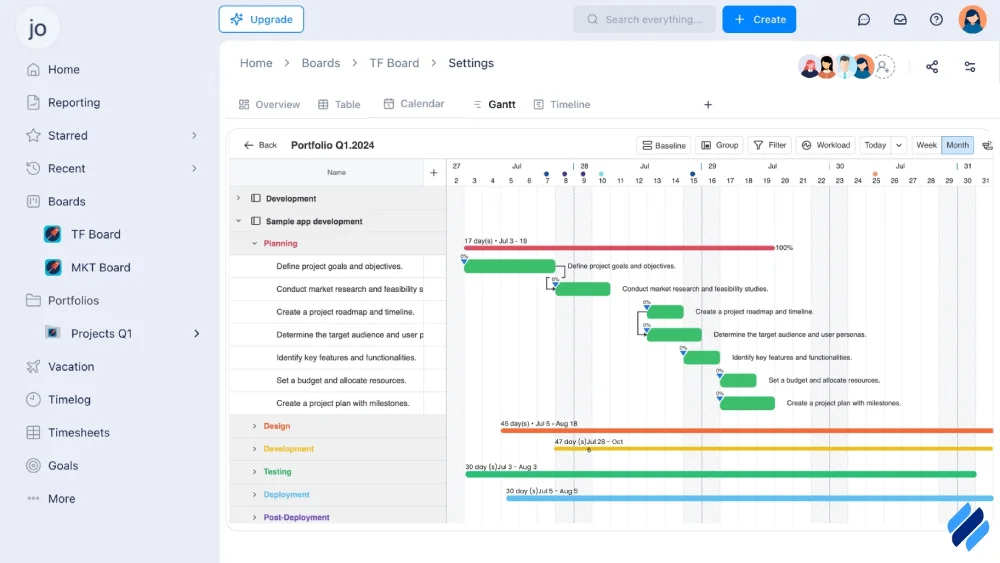Expand the Design task group
The height and width of the screenshot is (563, 1000).
(x=255, y=426)
